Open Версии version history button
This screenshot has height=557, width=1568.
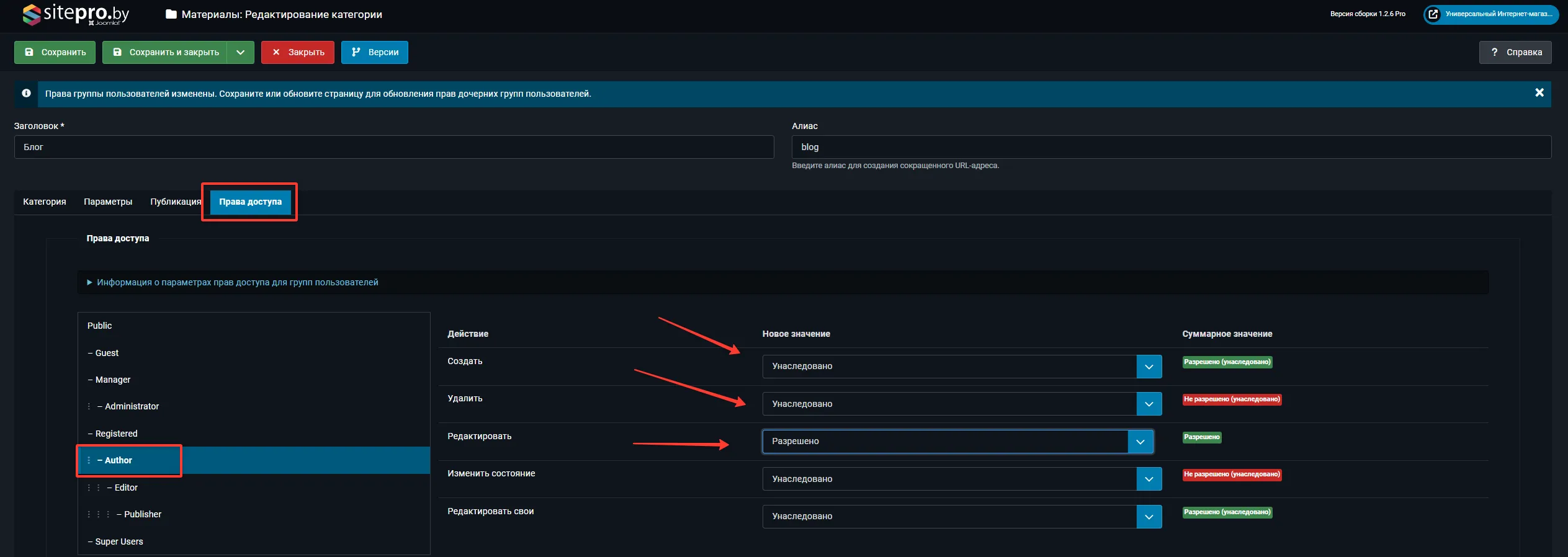click(x=374, y=53)
